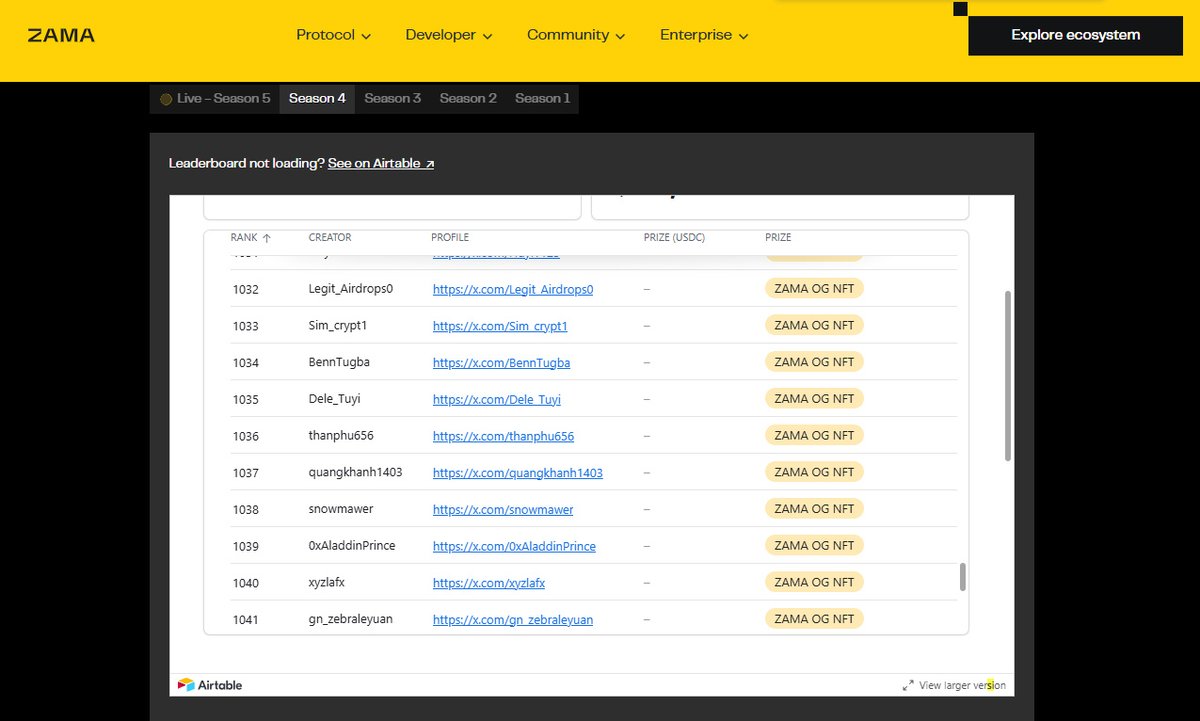Expand the Enterprise dropdown menu
The height and width of the screenshot is (721, 1200).
click(704, 35)
